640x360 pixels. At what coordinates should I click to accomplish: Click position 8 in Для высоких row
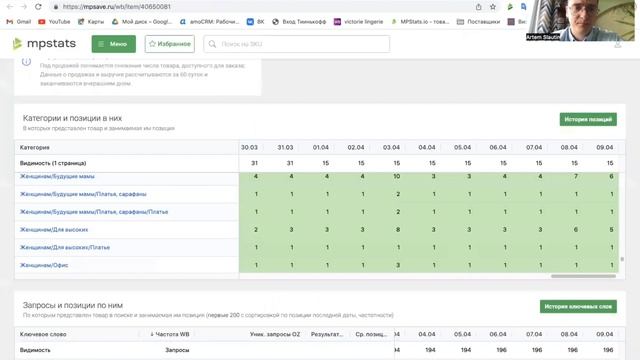398,229
